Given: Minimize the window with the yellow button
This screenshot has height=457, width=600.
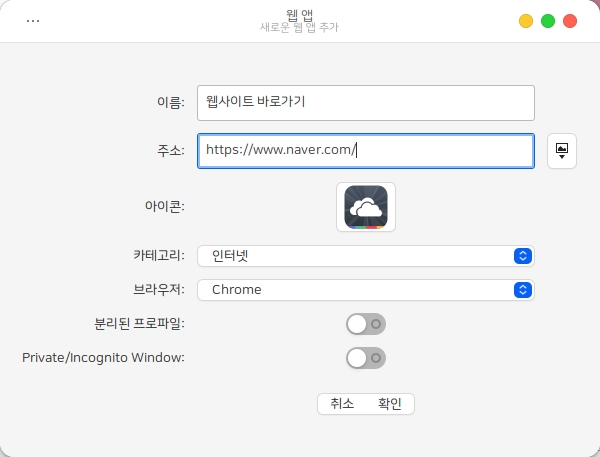Looking at the screenshot, I should 526,21.
